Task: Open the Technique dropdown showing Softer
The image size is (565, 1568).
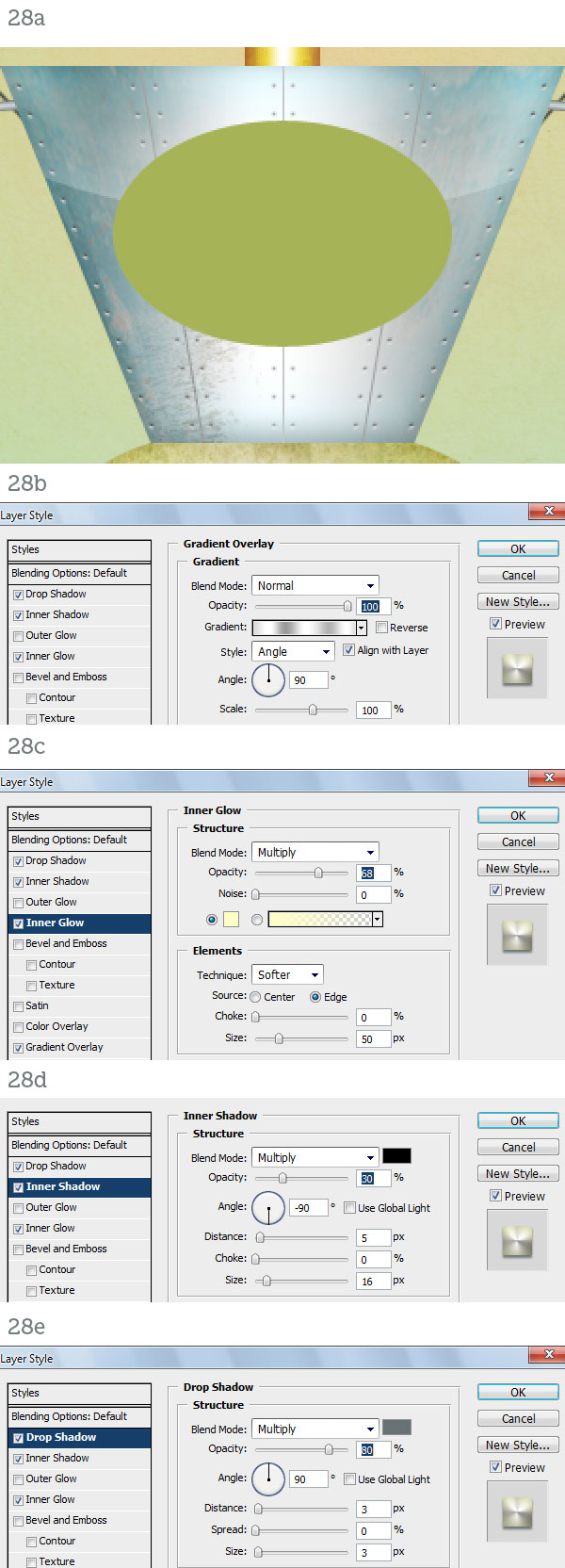Action: 287,974
